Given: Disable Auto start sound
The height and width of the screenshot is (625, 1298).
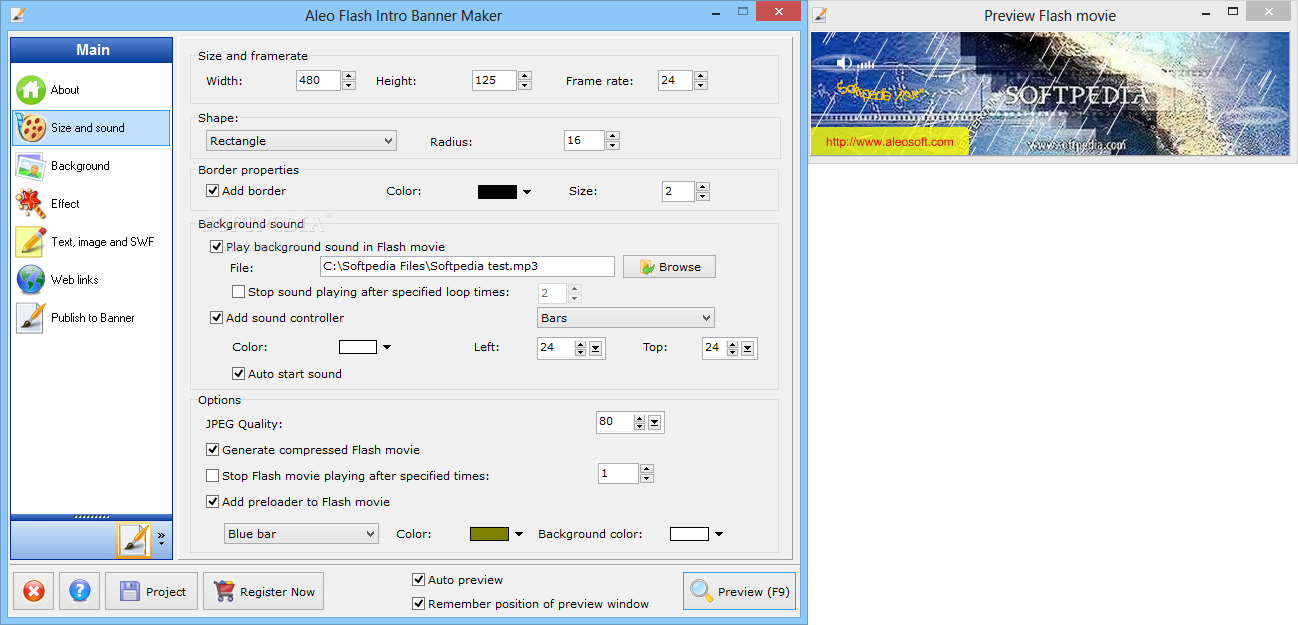Looking at the screenshot, I should click(x=238, y=374).
